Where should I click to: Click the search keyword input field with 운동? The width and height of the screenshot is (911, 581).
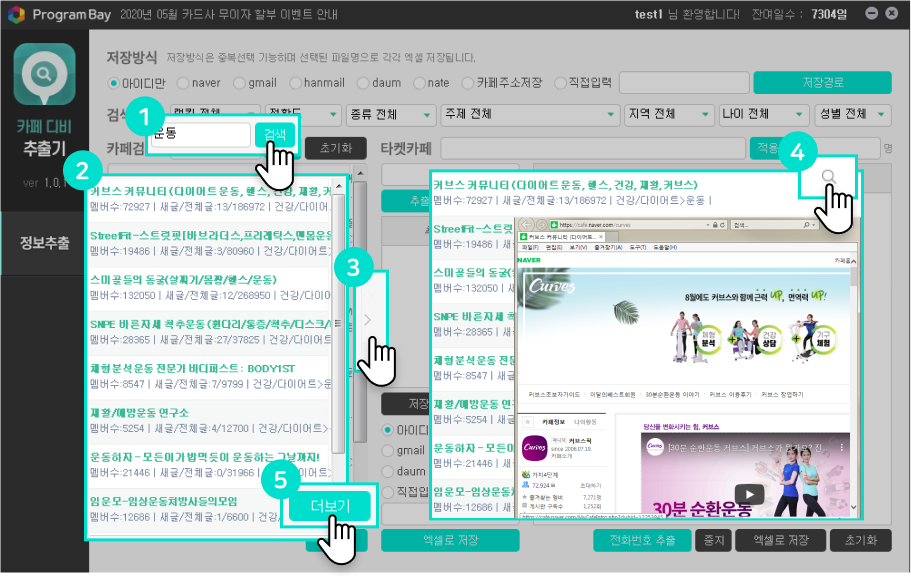[x=200, y=135]
